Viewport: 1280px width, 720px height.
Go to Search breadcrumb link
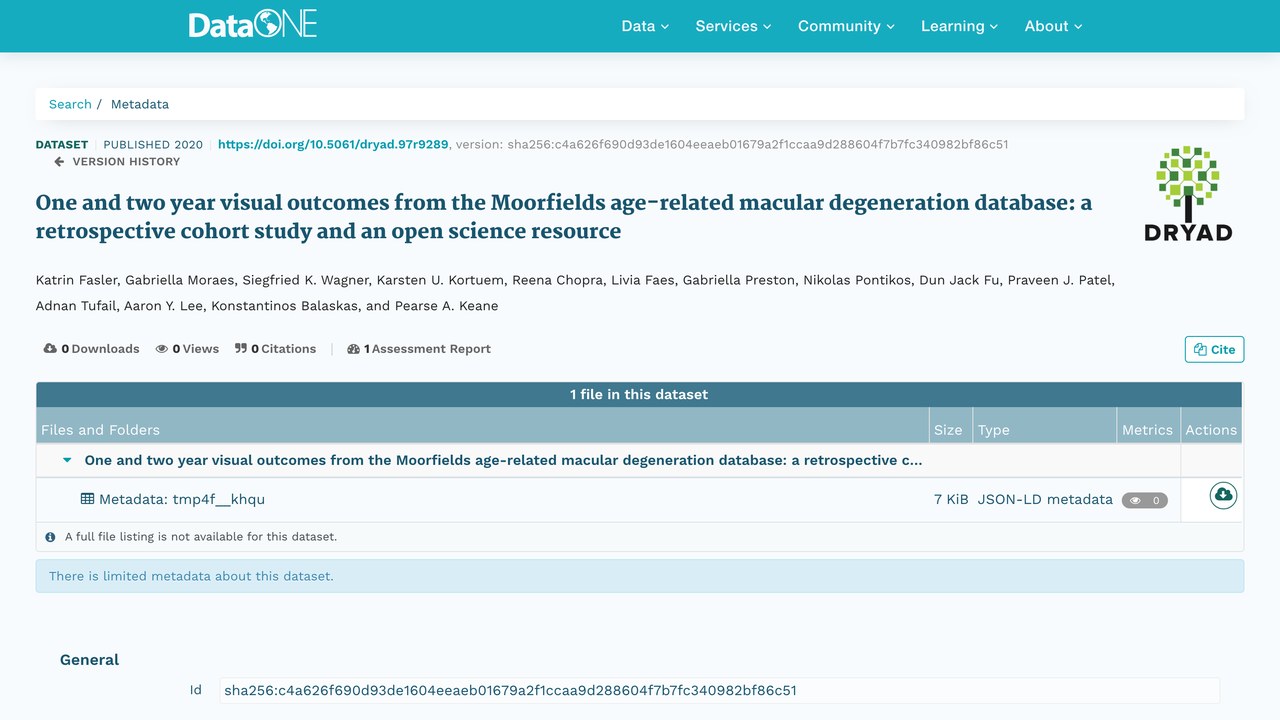pos(70,104)
